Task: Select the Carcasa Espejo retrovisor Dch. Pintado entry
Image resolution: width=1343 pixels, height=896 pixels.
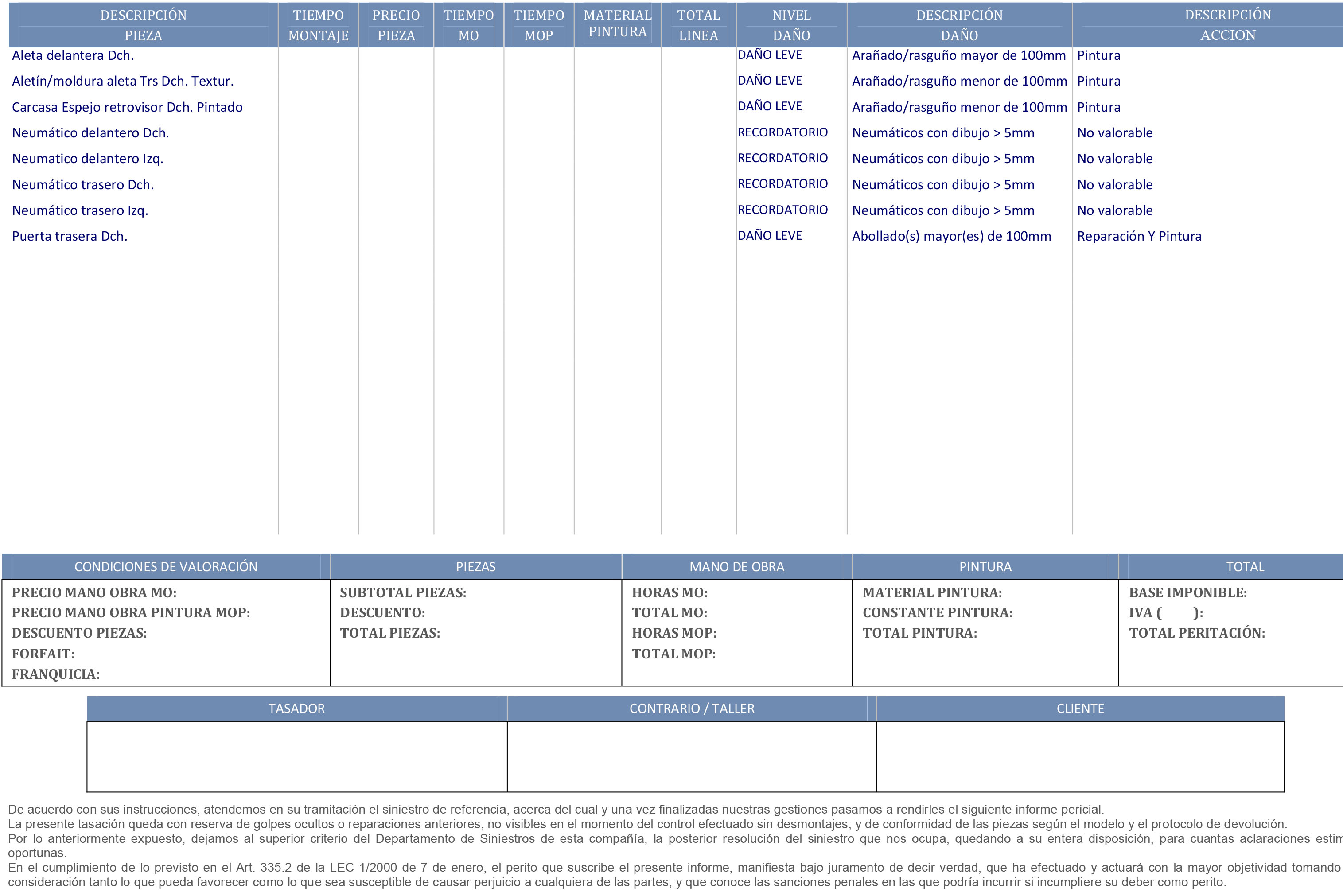Action: coord(127,107)
